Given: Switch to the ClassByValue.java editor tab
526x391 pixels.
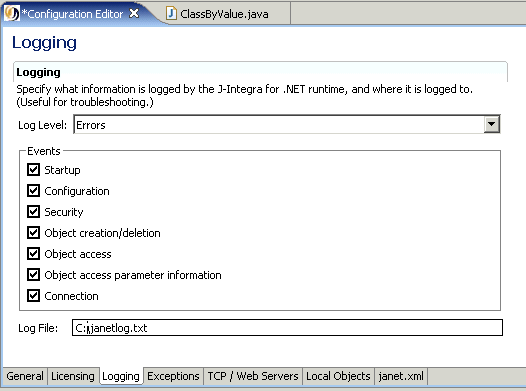Looking at the screenshot, I should click(224, 14).
